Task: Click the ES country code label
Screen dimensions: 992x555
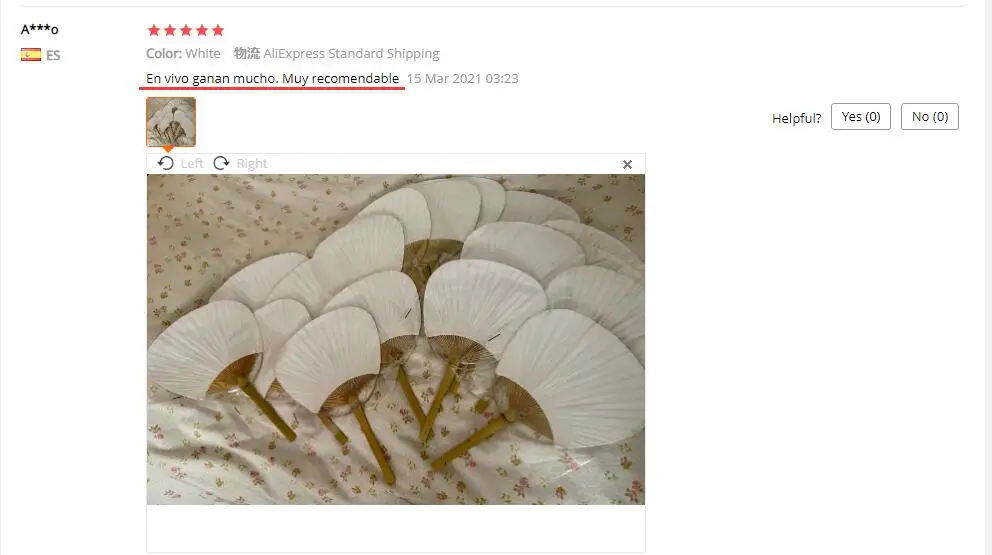Action: point(53,56)
